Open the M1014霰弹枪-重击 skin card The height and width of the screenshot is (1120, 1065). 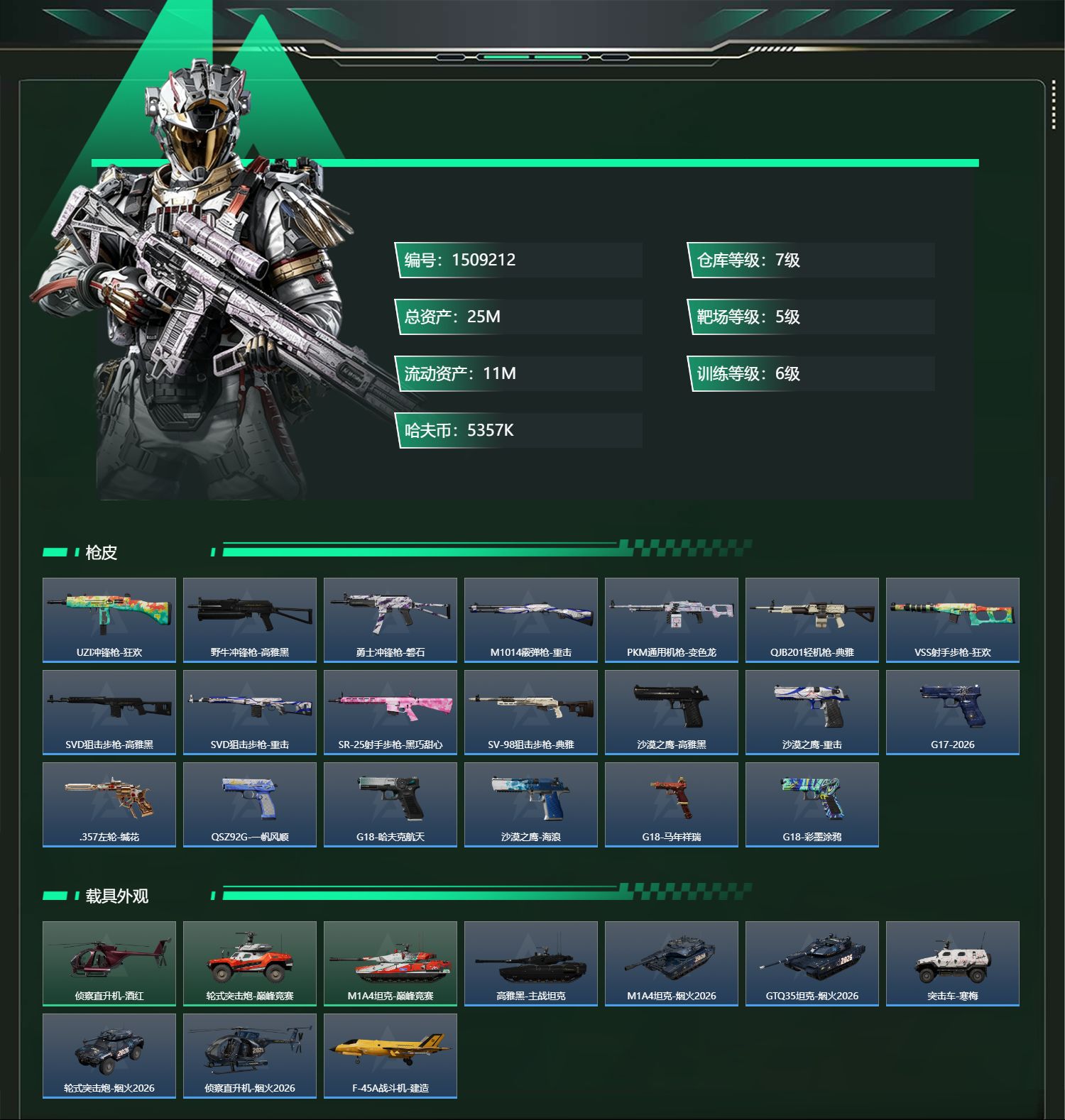pos(531,620)
